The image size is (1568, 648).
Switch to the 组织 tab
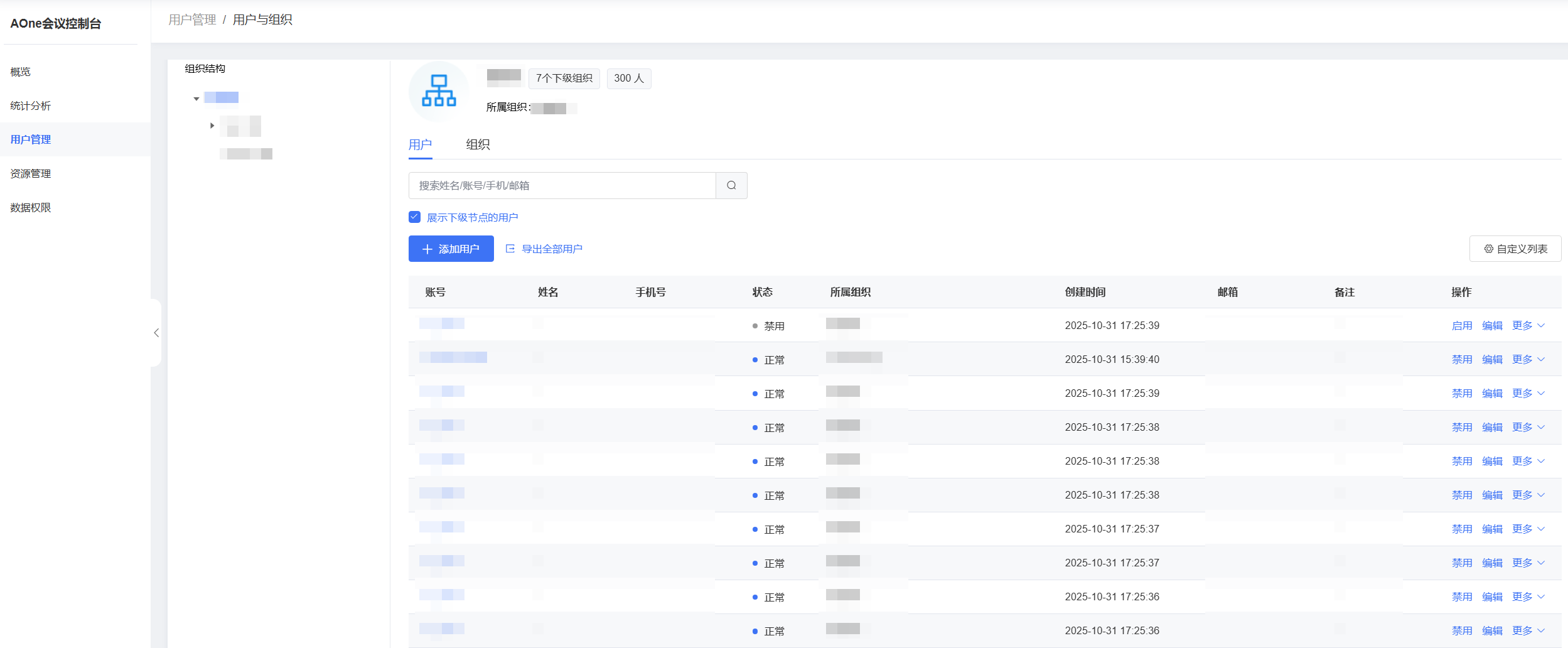tap(478, 144)
